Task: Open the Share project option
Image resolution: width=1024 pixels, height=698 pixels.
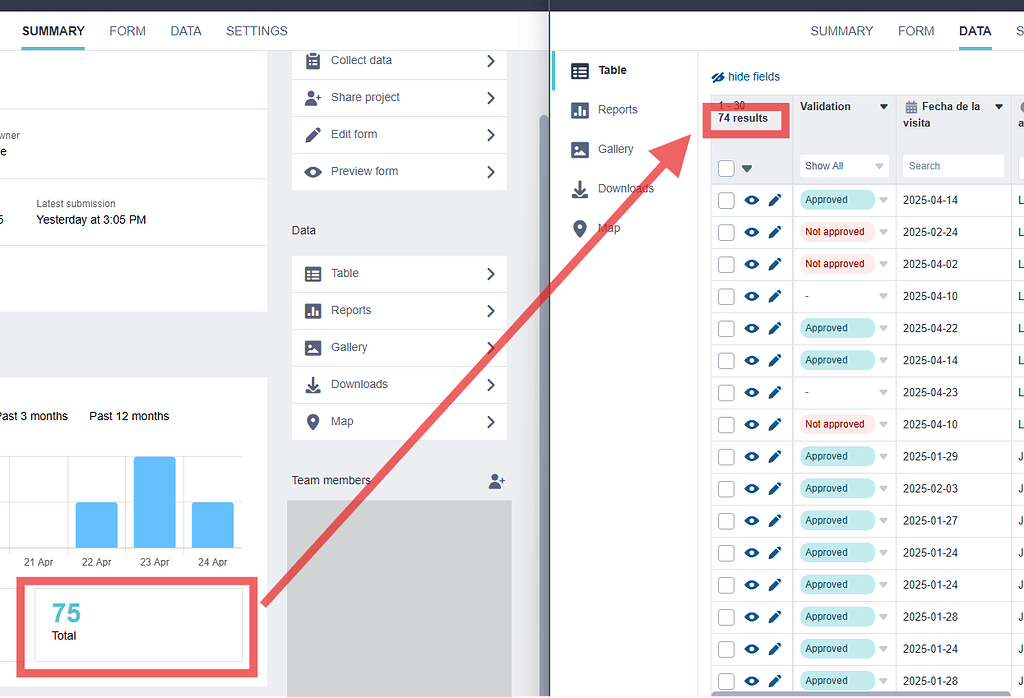Action: pos(399,97)
